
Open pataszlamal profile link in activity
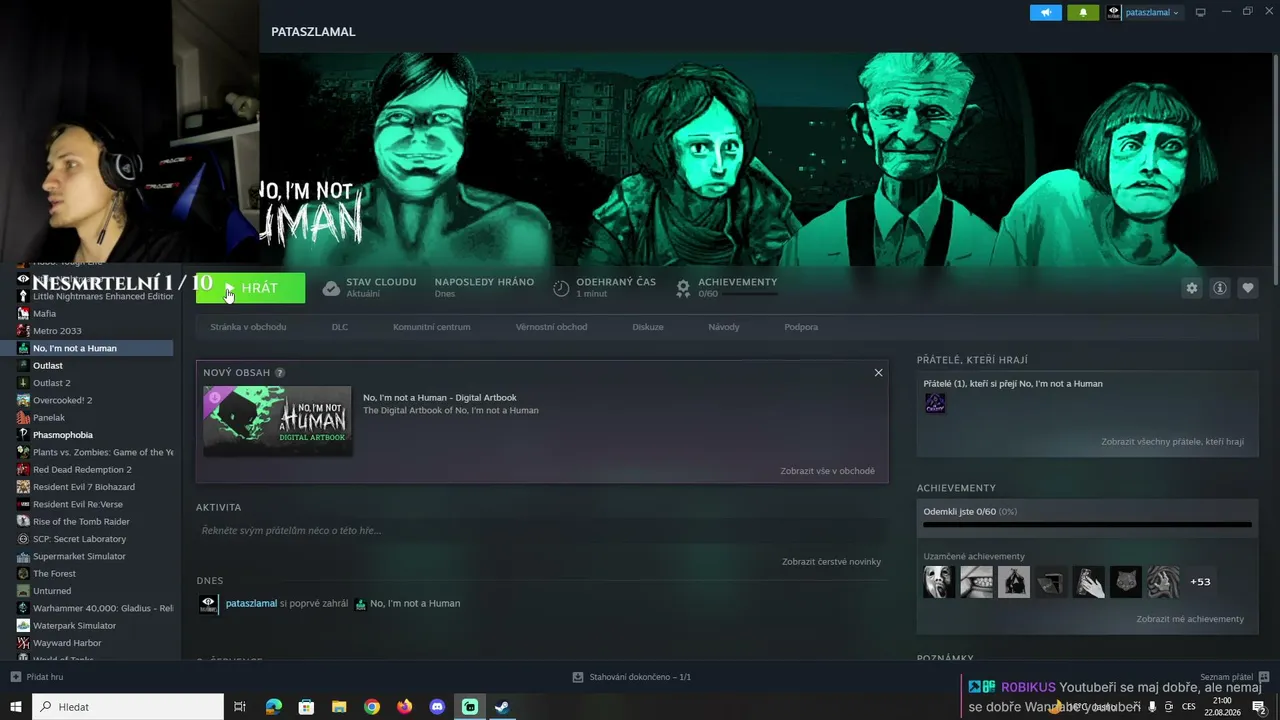tap(251, 603)
